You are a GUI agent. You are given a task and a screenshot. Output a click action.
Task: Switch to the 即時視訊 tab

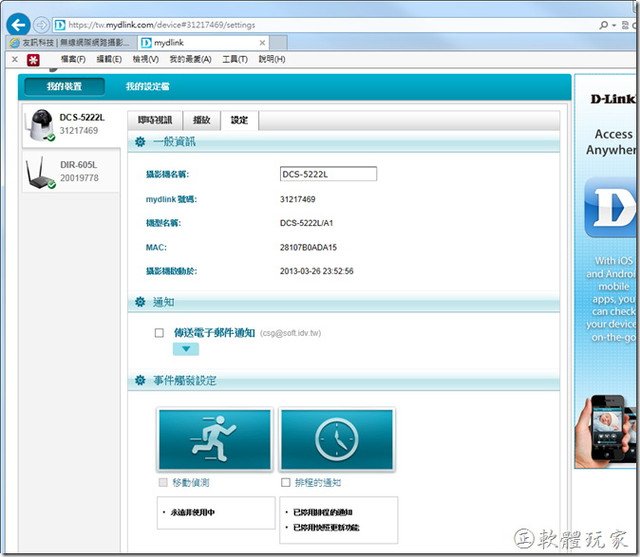[155, 120]
